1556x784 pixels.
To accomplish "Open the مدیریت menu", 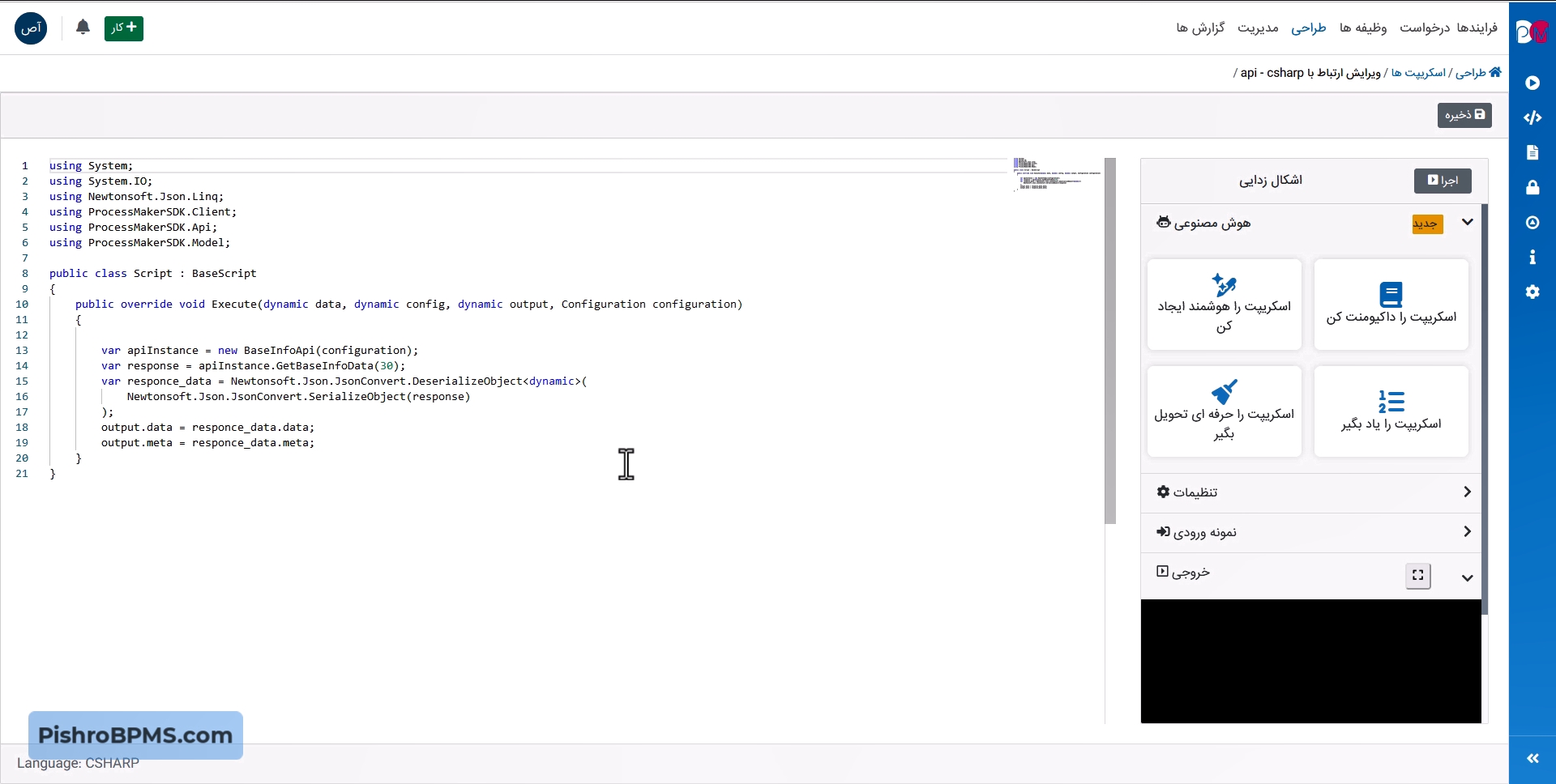I will [1258, 28].
